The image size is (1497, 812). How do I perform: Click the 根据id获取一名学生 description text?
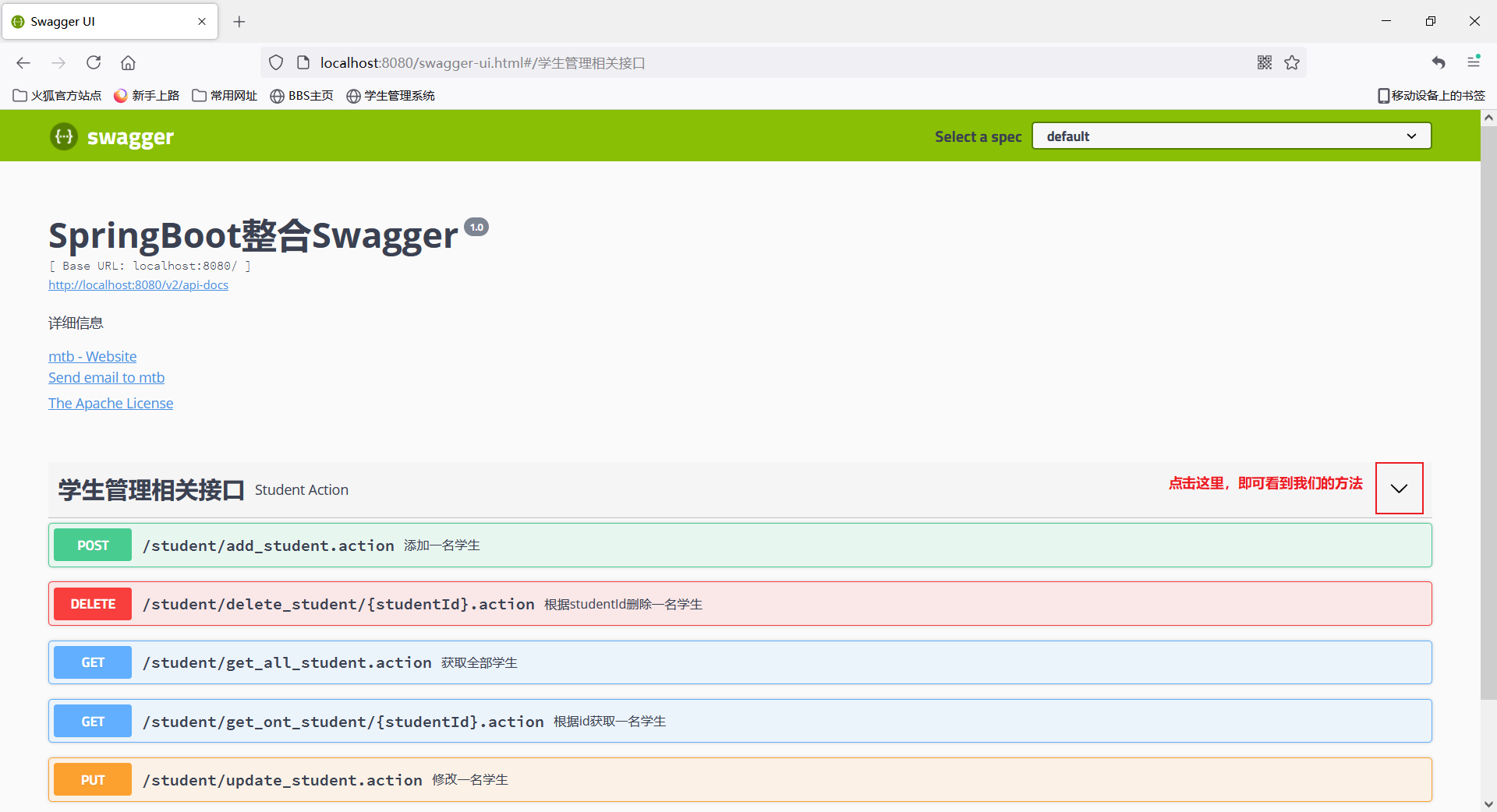610,722
